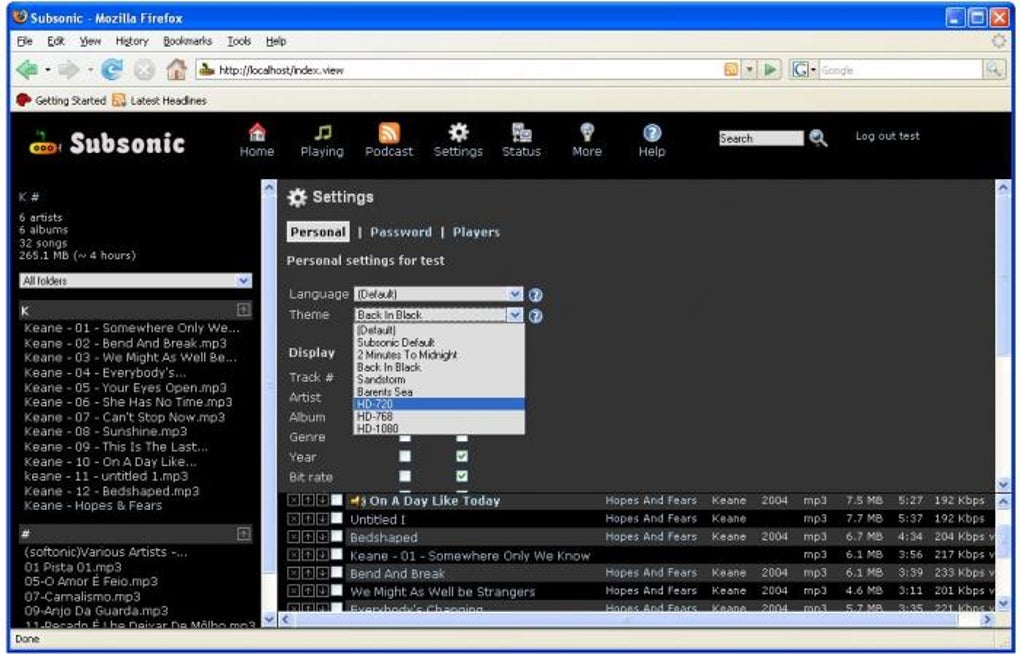The image size is (1020, 654).
Task: Toggle the first Year checkbox
Action: coord(405,456)
